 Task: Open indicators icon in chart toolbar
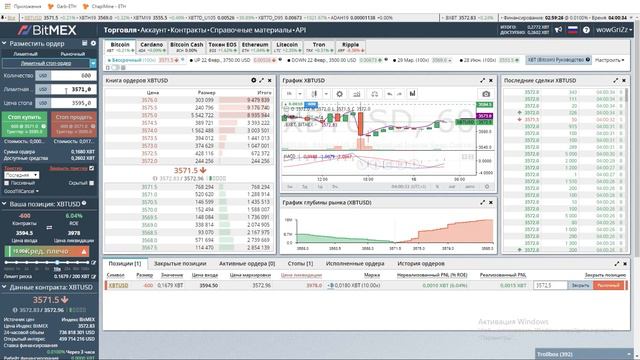pyautogui.click(x=357, y=94)
